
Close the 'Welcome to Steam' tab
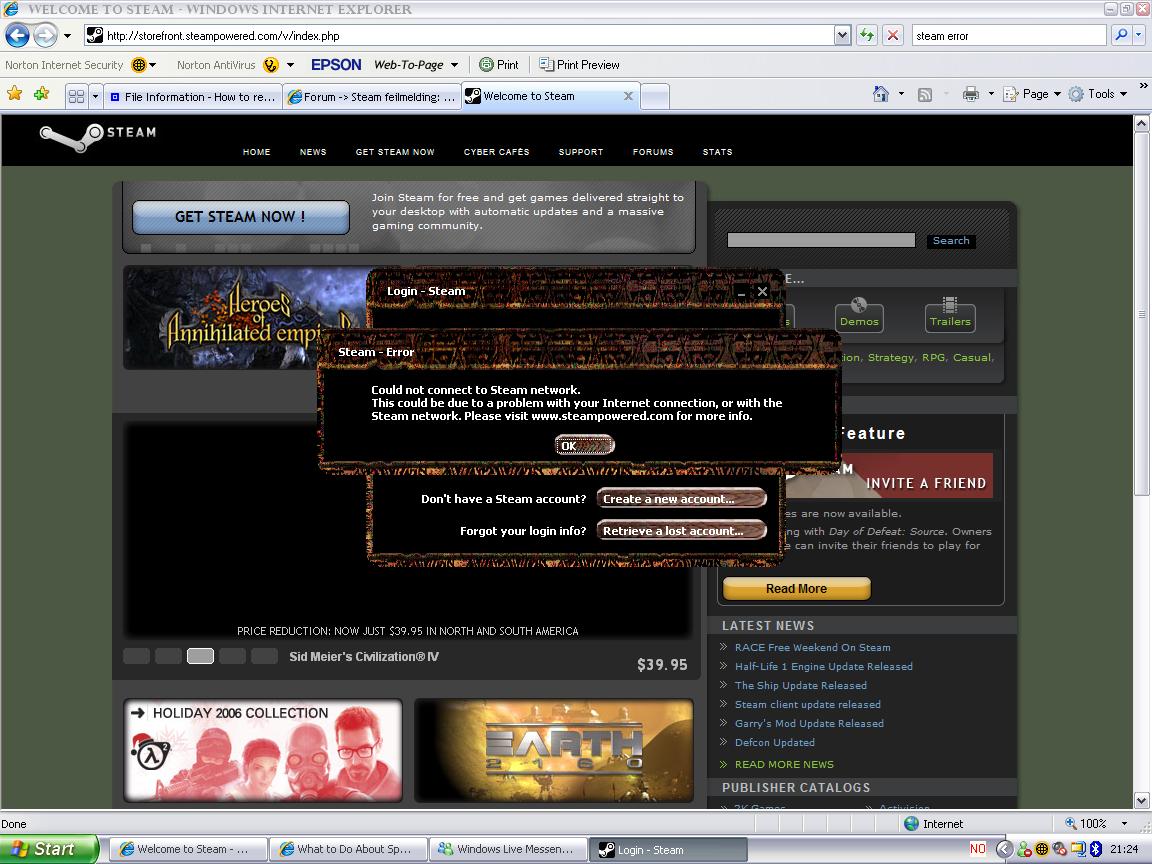click(628, 96)
